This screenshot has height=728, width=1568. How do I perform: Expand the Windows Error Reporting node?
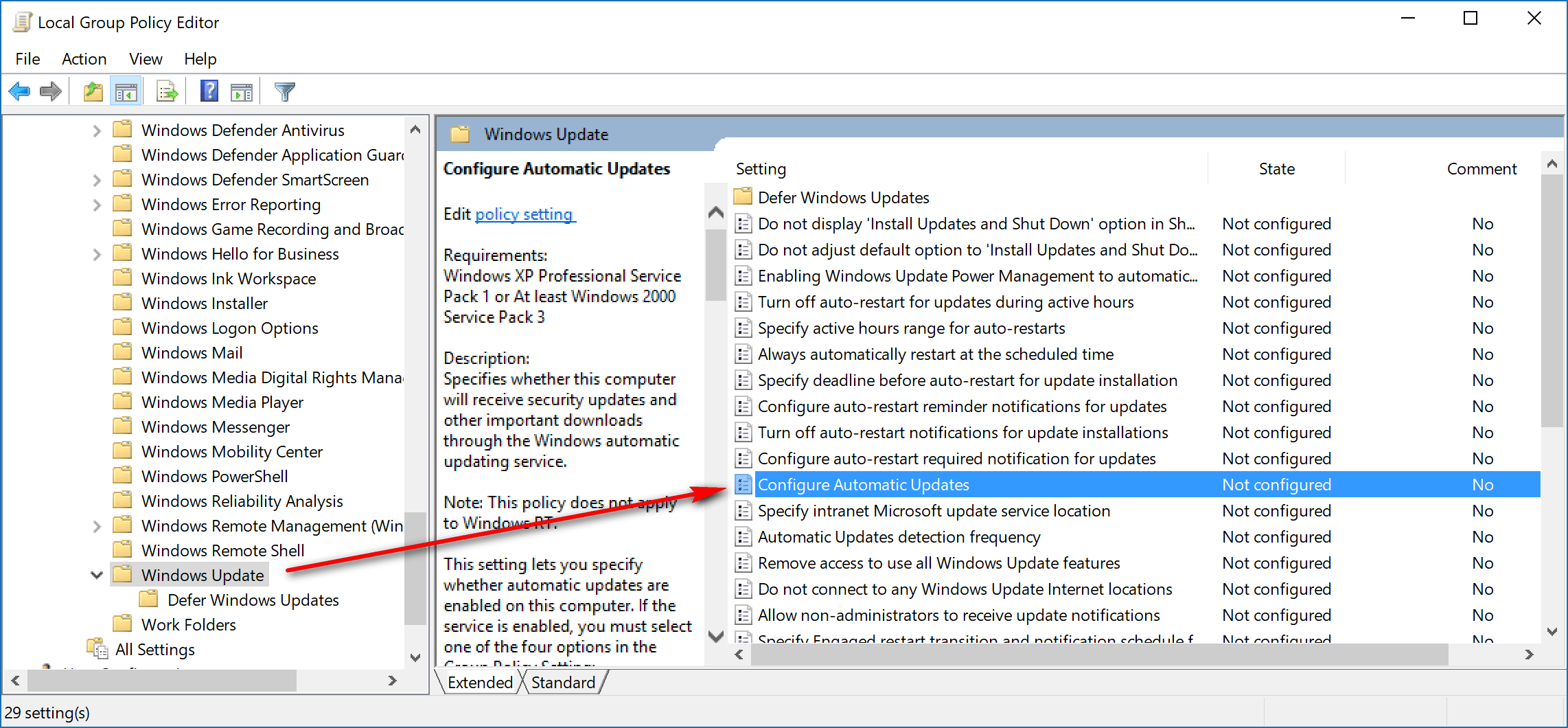(x=97, y=205)
